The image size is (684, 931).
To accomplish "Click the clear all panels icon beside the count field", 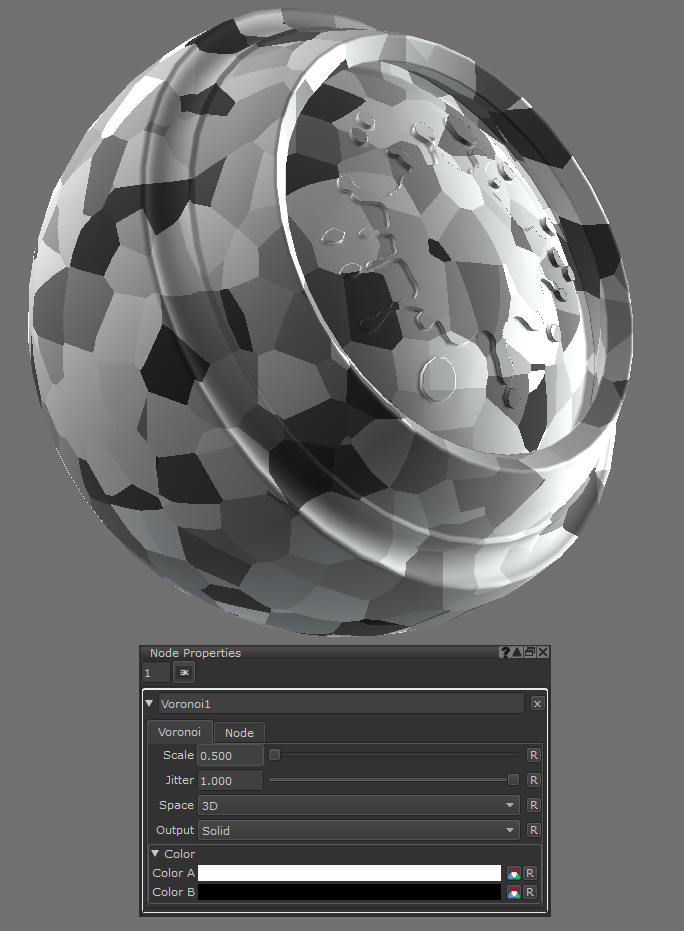I will click(x=184, y=672).
